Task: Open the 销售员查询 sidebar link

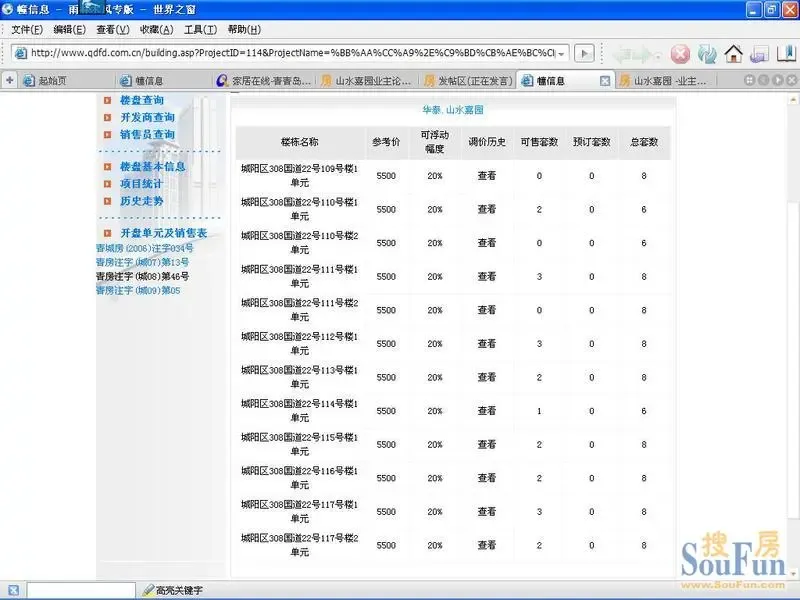Action: pos(147,135)
